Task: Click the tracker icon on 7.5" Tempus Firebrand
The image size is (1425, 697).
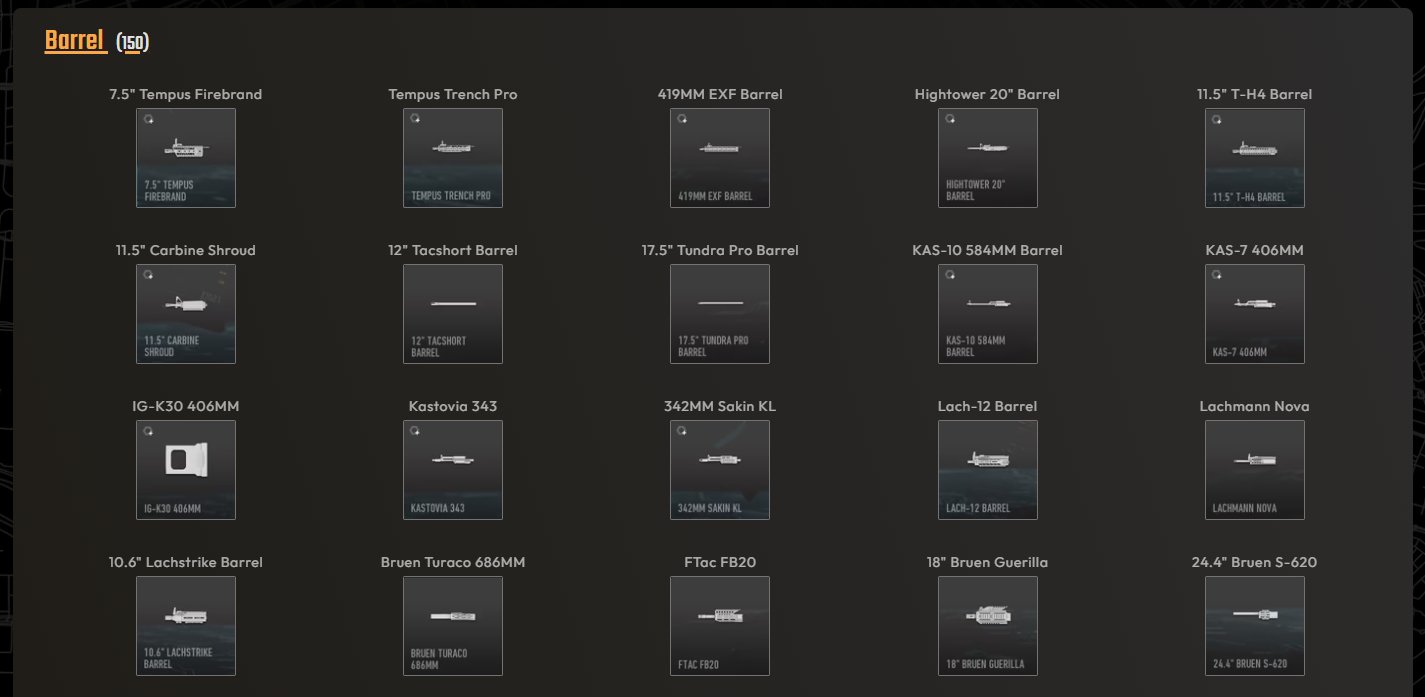Action: click(147, 119)
